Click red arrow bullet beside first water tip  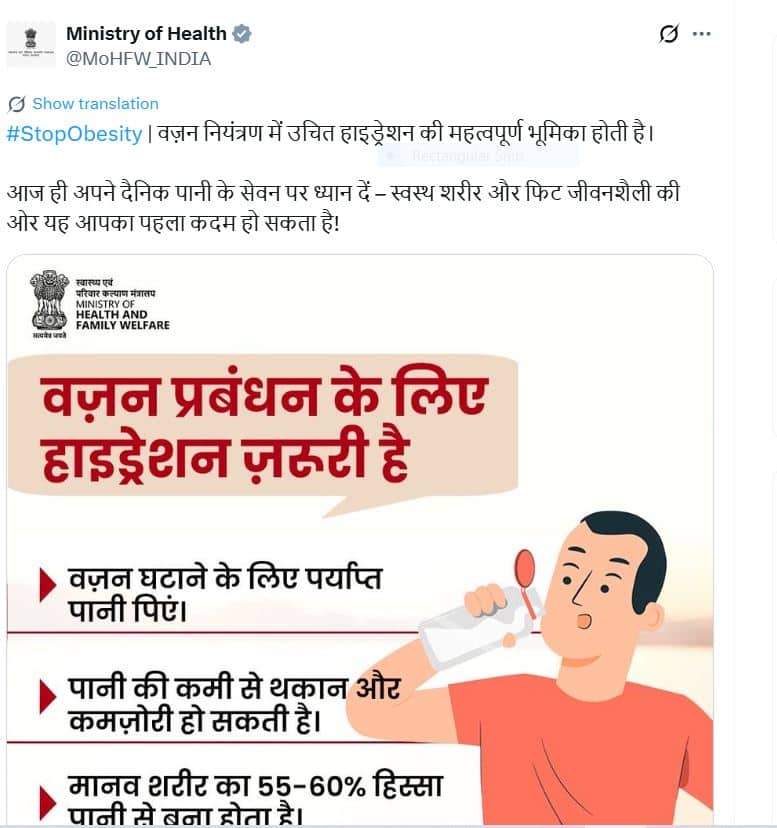coord(48,585)
